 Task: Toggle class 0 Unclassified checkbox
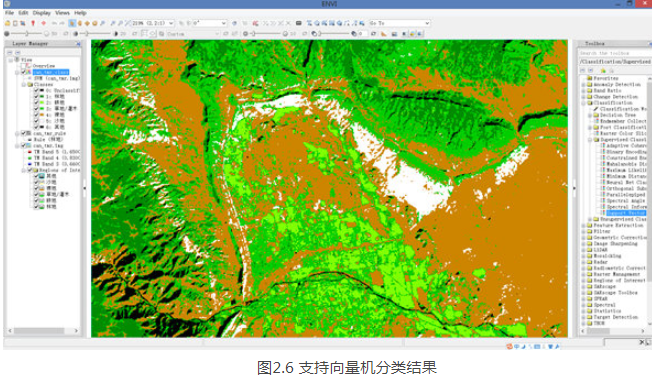point(36,90)
